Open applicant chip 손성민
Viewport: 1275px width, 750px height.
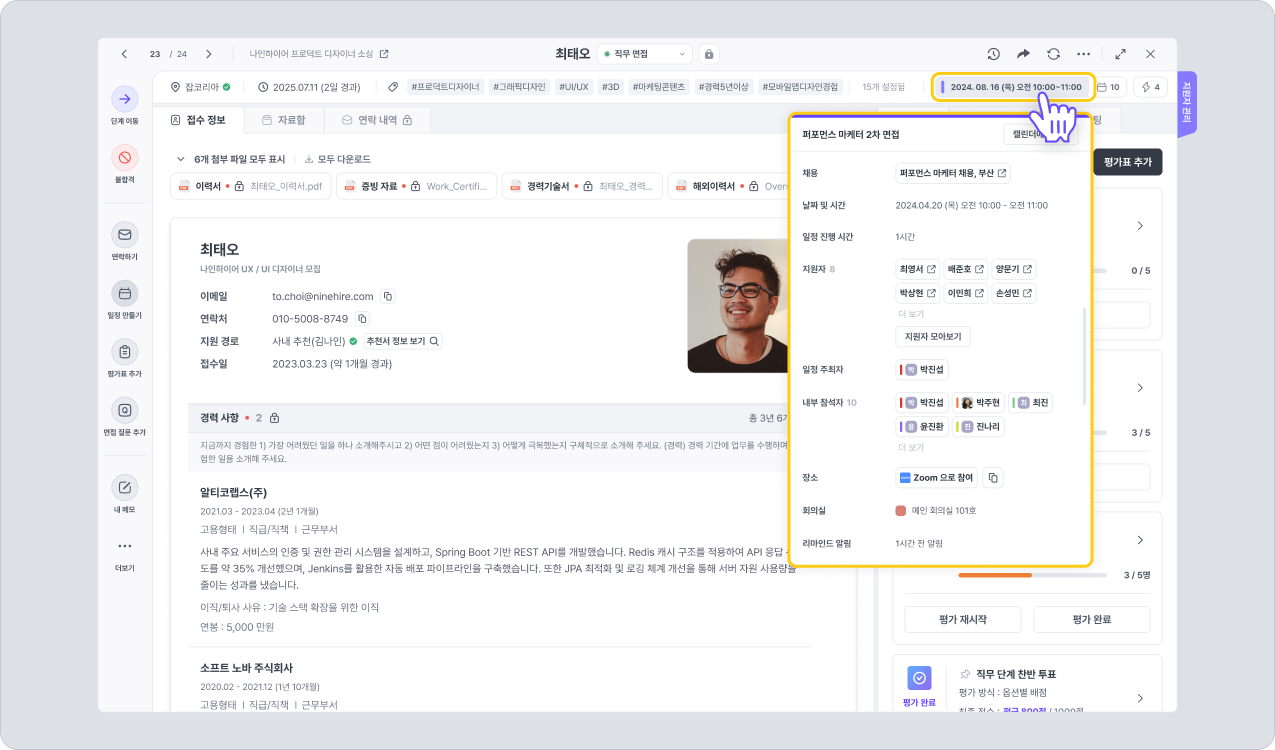(x=1014, y=293)
